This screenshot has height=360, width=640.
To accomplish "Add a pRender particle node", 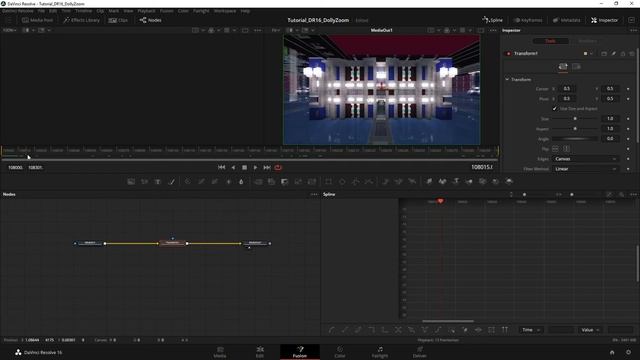I will (412, 181).
